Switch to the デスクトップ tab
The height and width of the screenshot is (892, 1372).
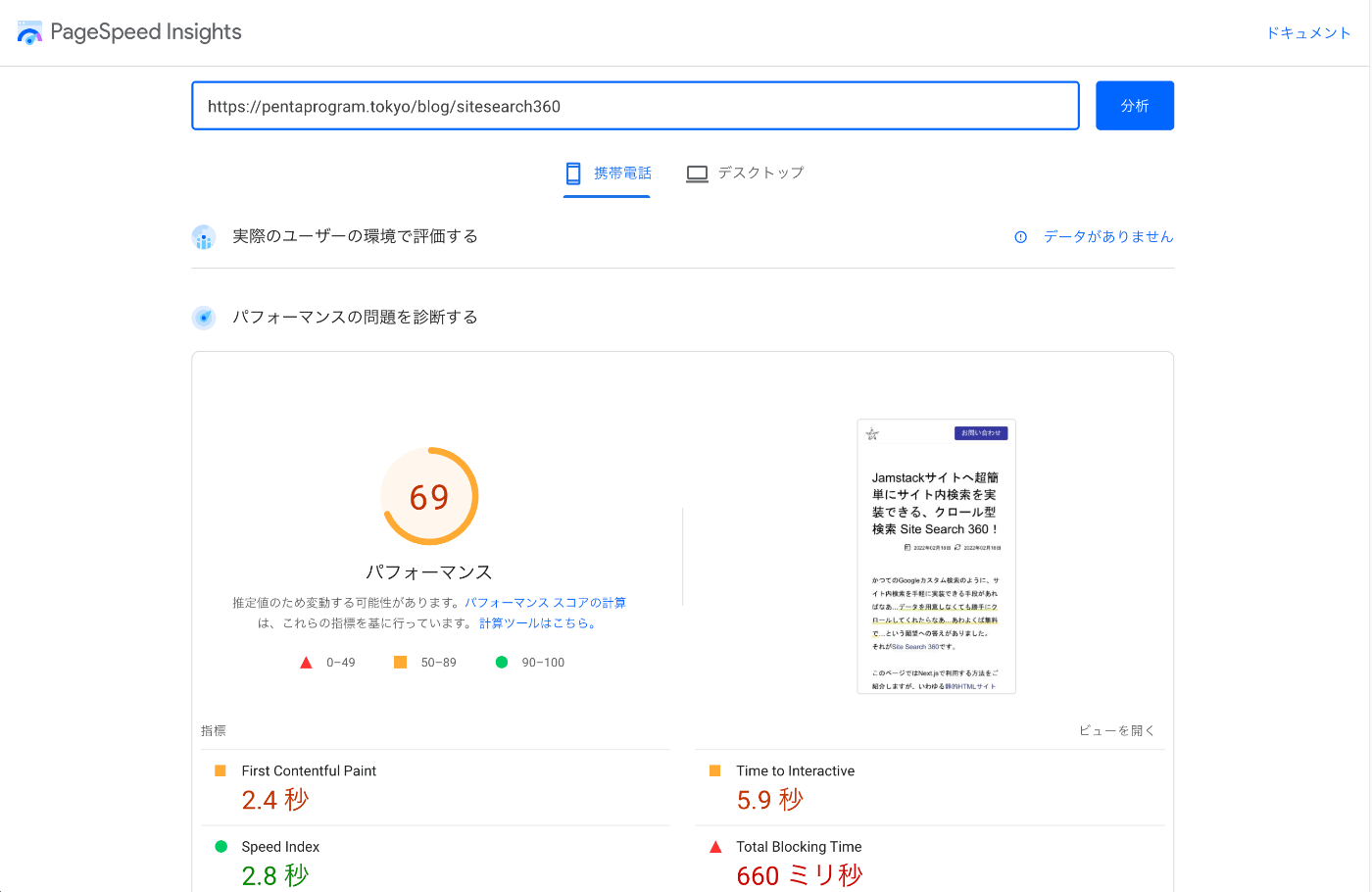746,173
